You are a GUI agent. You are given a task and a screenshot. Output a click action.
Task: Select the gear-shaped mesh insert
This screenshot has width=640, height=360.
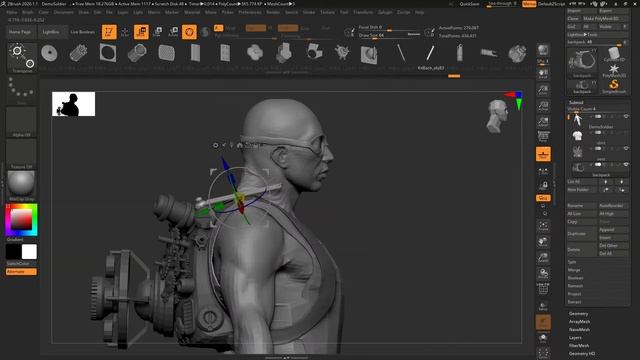(342, 53)
